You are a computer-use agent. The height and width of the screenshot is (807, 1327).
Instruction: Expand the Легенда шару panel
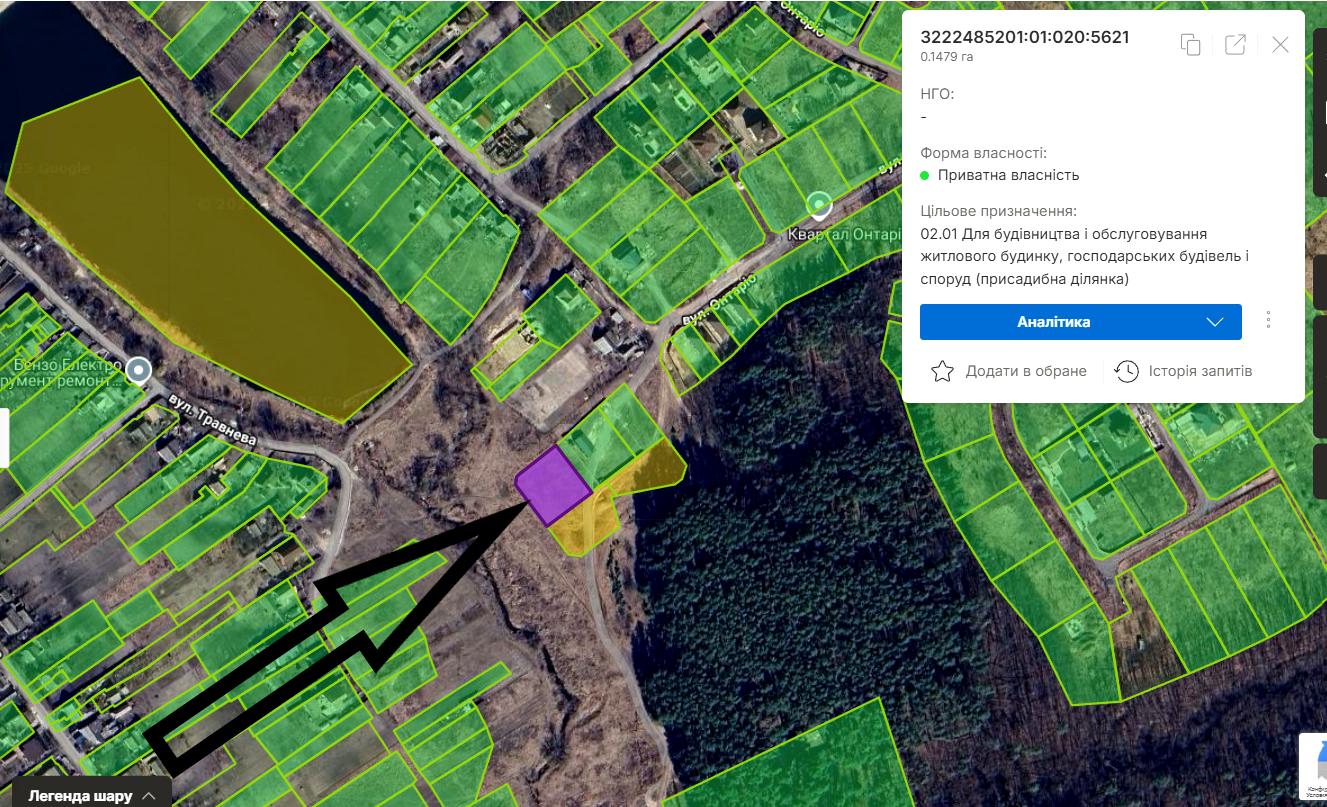[x=91, y=794]
